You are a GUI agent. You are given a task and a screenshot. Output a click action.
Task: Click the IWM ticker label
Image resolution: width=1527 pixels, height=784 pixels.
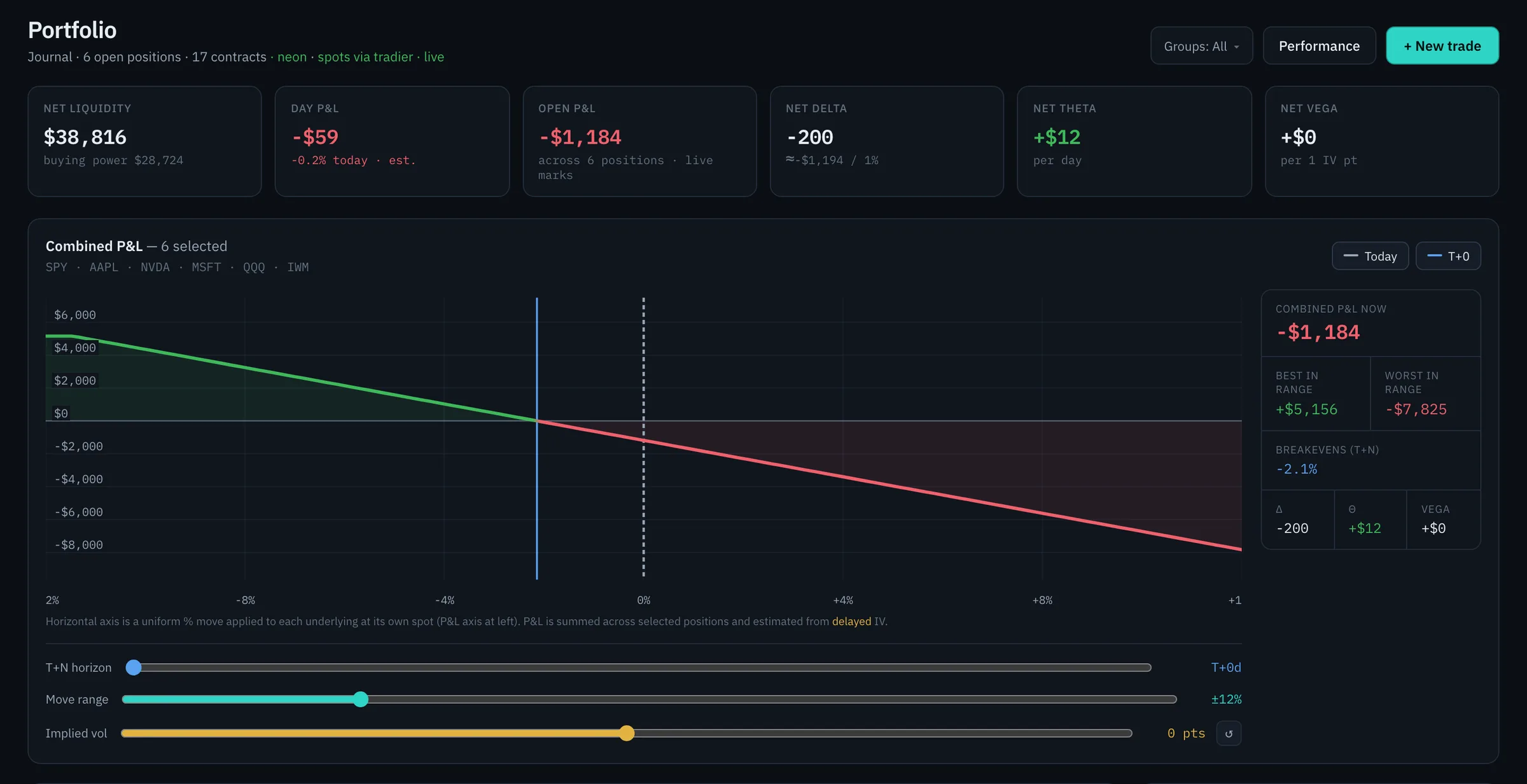[x=298, y=267]
